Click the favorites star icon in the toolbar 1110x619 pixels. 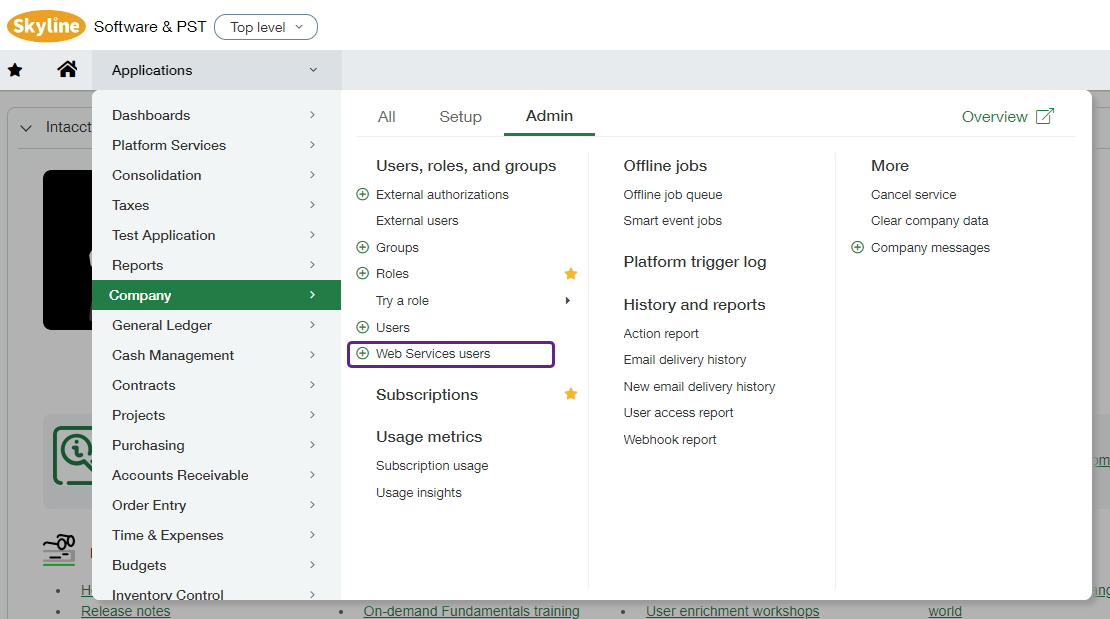click(14, 69)
